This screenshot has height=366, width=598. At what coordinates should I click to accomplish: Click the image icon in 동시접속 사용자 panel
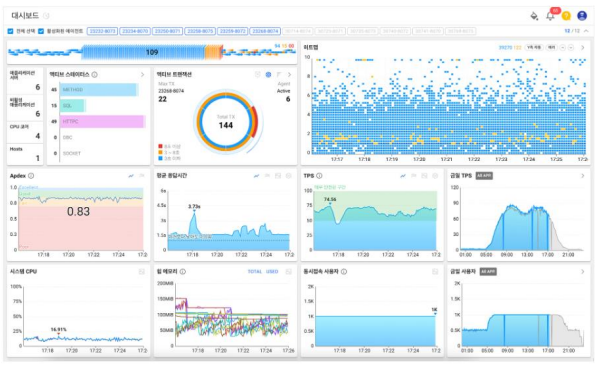[x=435, y=271]
